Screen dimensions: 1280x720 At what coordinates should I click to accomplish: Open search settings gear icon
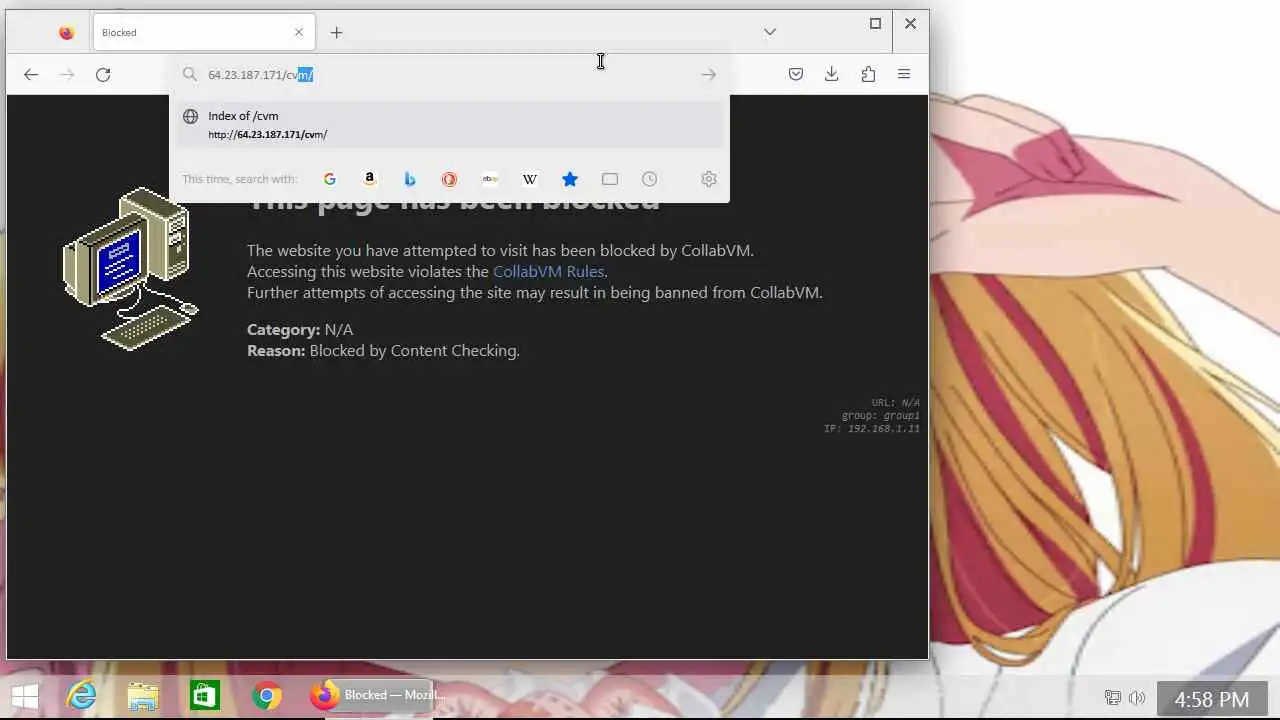709,179
